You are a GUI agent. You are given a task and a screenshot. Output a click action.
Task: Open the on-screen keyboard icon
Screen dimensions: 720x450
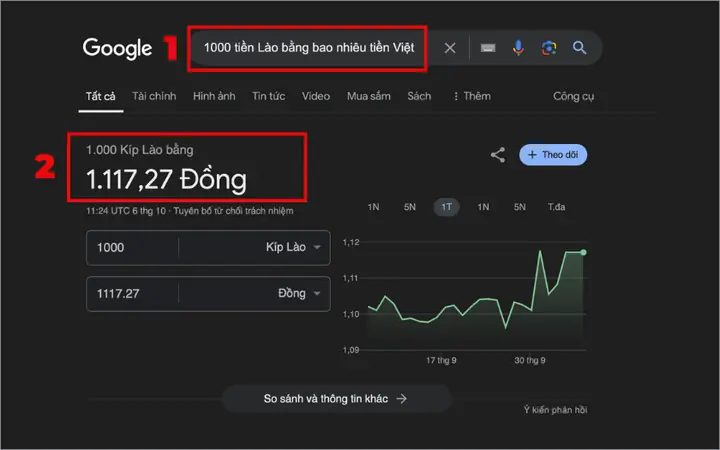coord(488,48)
